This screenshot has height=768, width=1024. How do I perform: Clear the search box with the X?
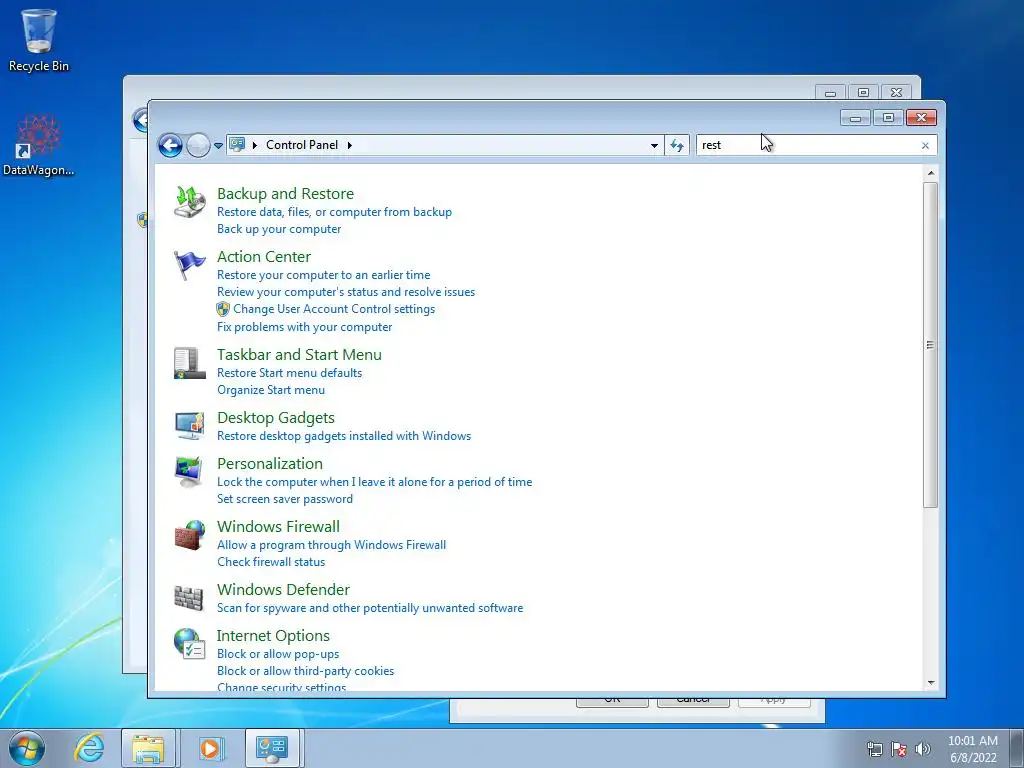tap(925, 146)
